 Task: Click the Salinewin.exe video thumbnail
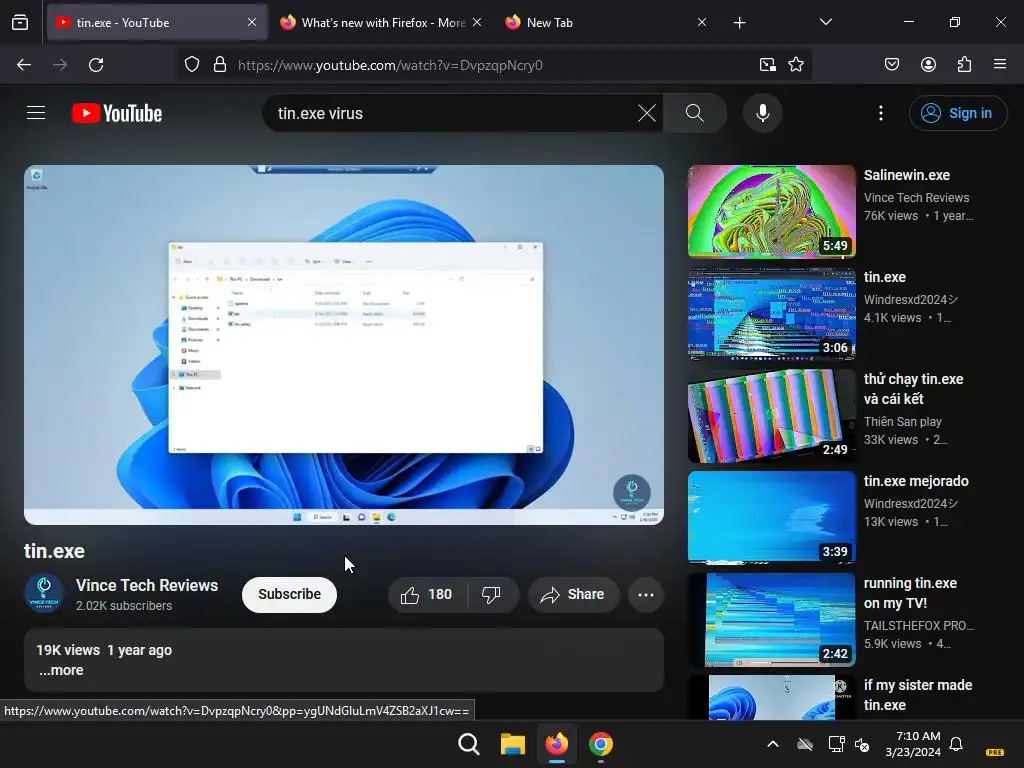tap(771, 212)
